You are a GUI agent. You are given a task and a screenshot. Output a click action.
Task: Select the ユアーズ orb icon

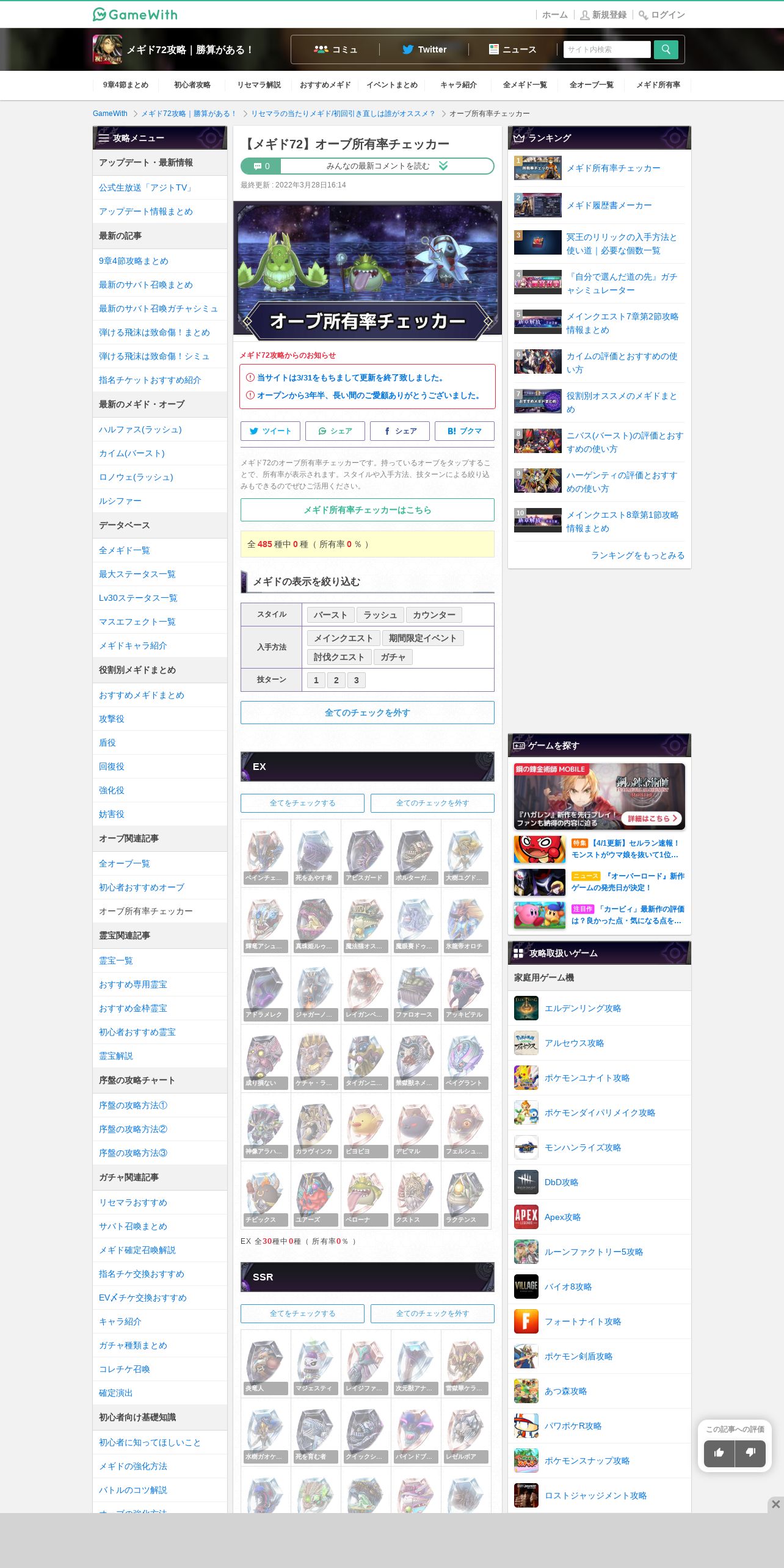(316, 1195)
